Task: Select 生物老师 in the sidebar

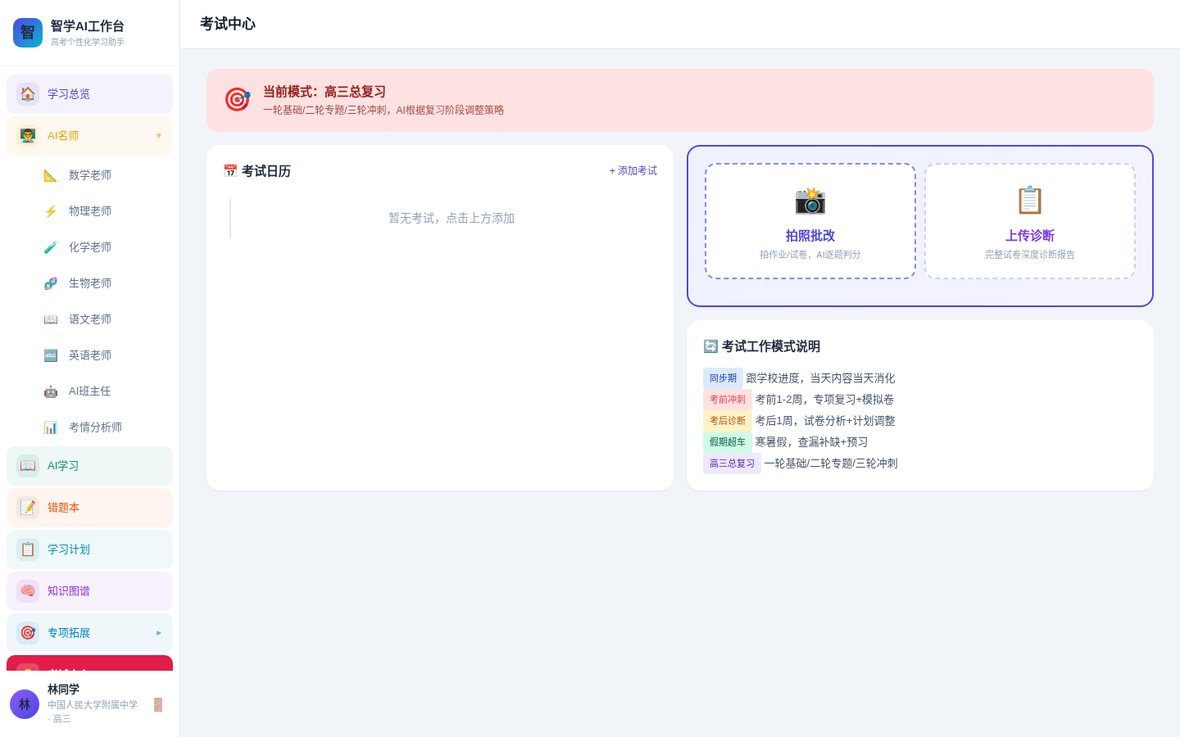Action: point(90,283)
